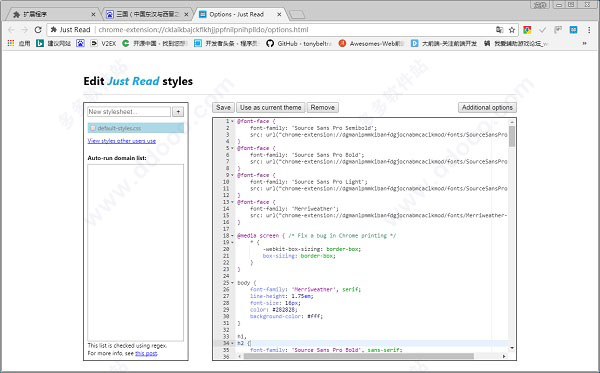Click the translate page icon in address bar
Viewport: 600px width, 373px height.
(499, 30)
